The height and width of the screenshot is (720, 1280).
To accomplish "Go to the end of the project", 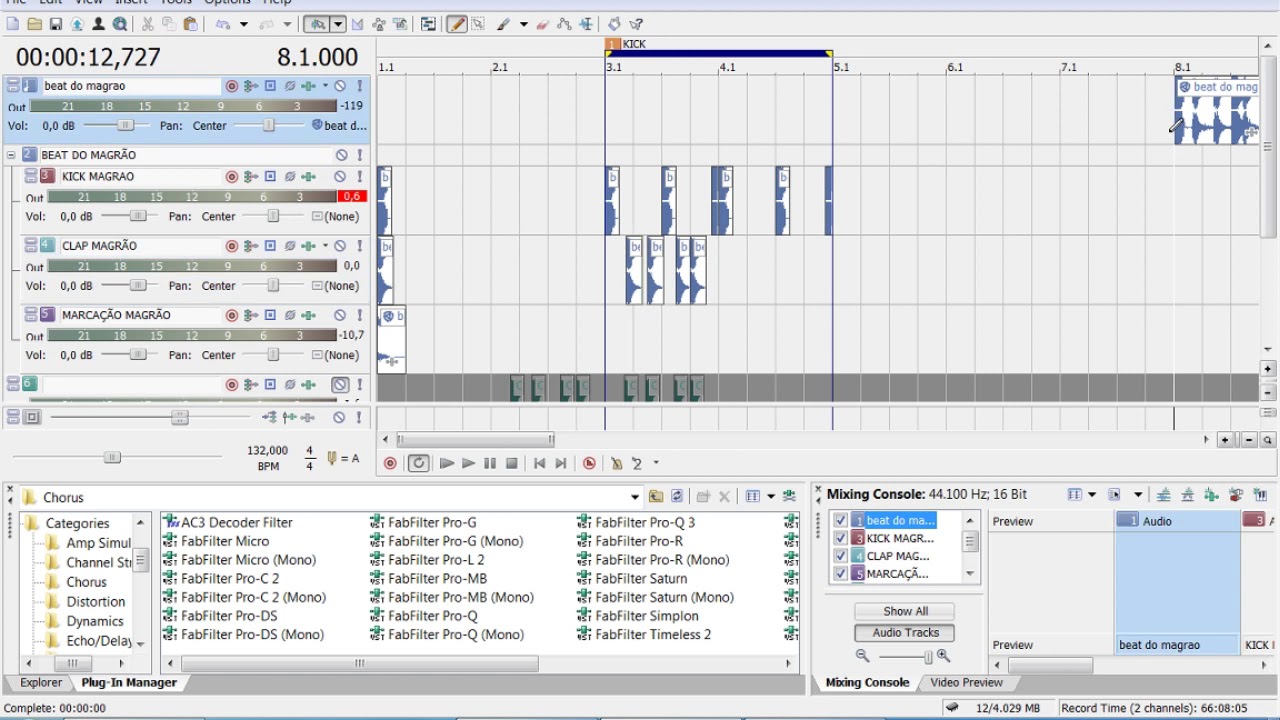I will pyautogui.click(x=561, y=463).
